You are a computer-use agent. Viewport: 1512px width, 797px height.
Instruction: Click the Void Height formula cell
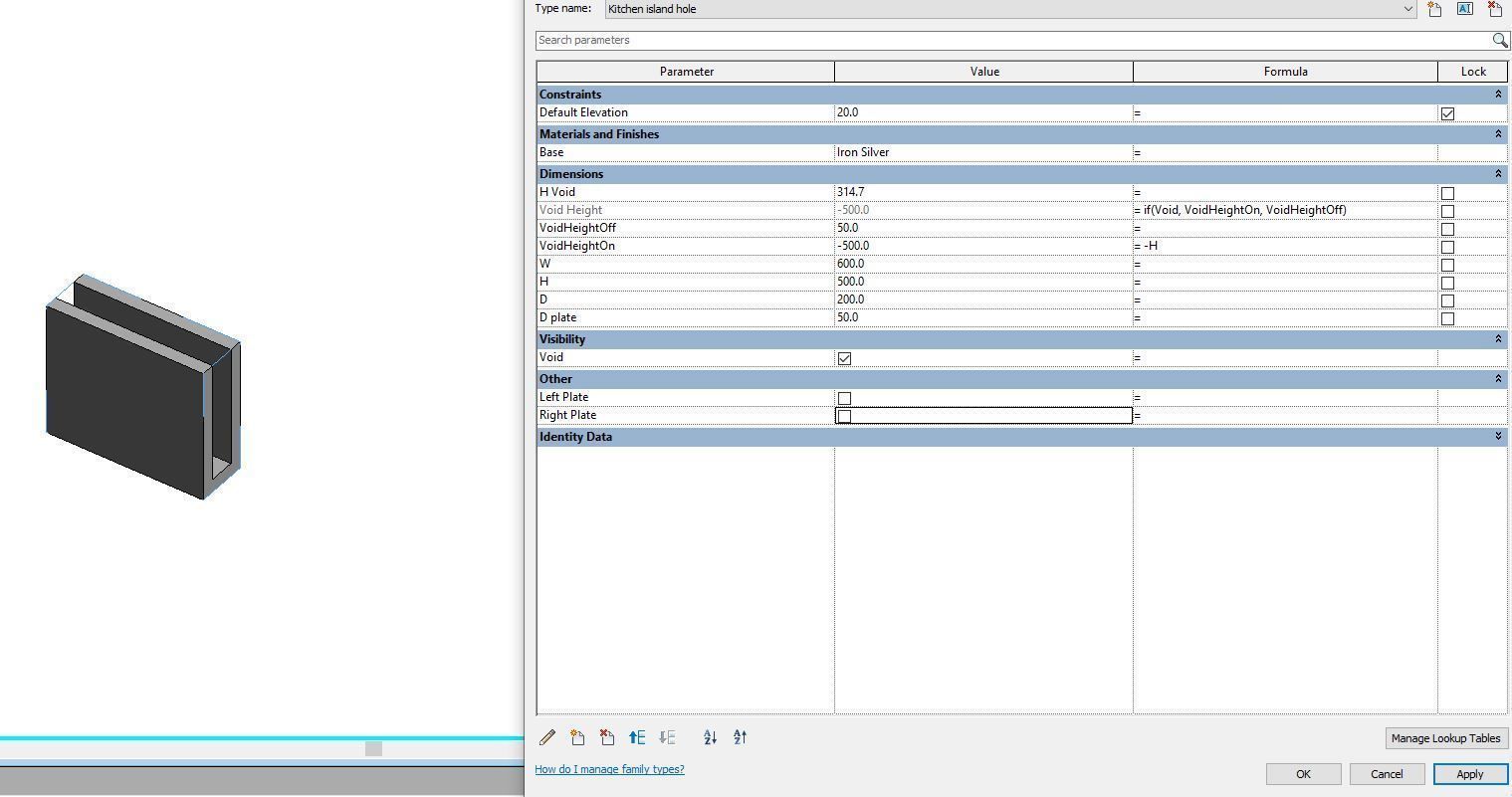tap(1285, 210)
